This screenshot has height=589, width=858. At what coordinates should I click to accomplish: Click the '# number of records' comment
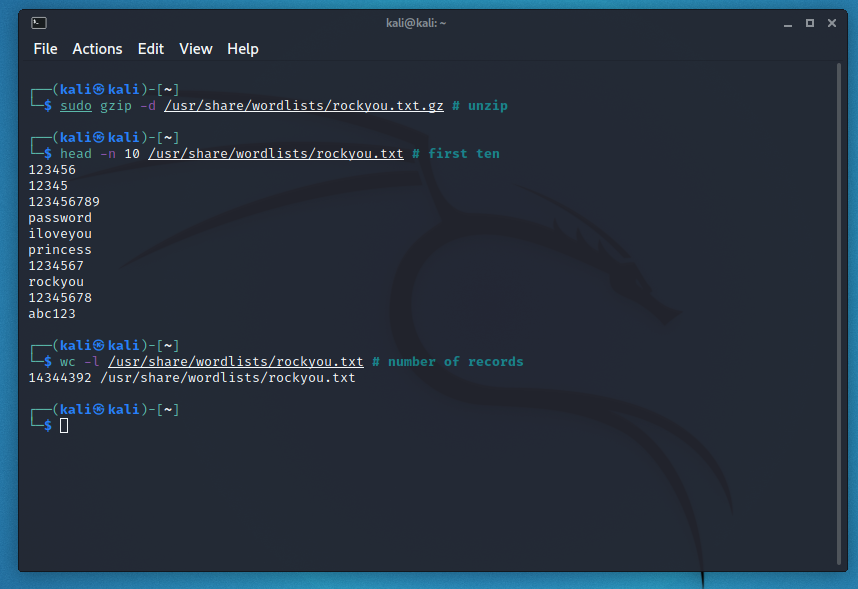[x=448, y=362]
